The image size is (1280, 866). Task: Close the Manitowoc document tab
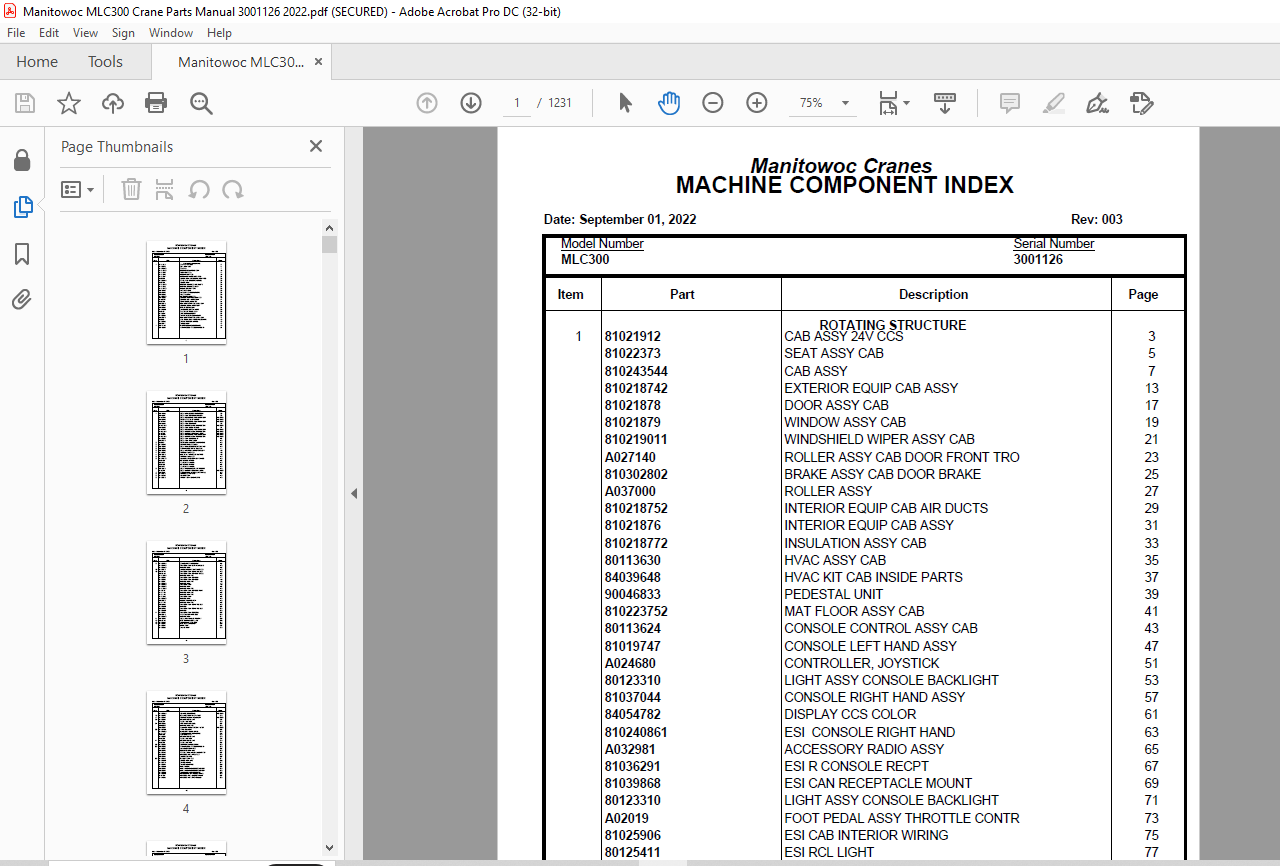[x=318, y=62]
